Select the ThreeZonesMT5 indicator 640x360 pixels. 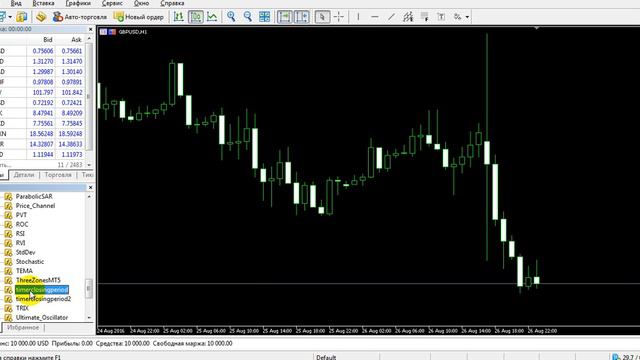point(38,280)
